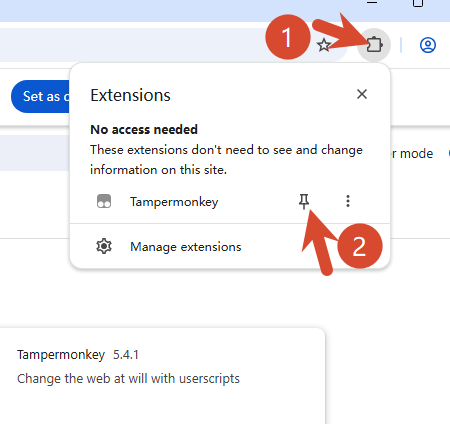450x424 pixels.
Task: Open the Chrome profile avatar icon
Action: coord(428,45)
